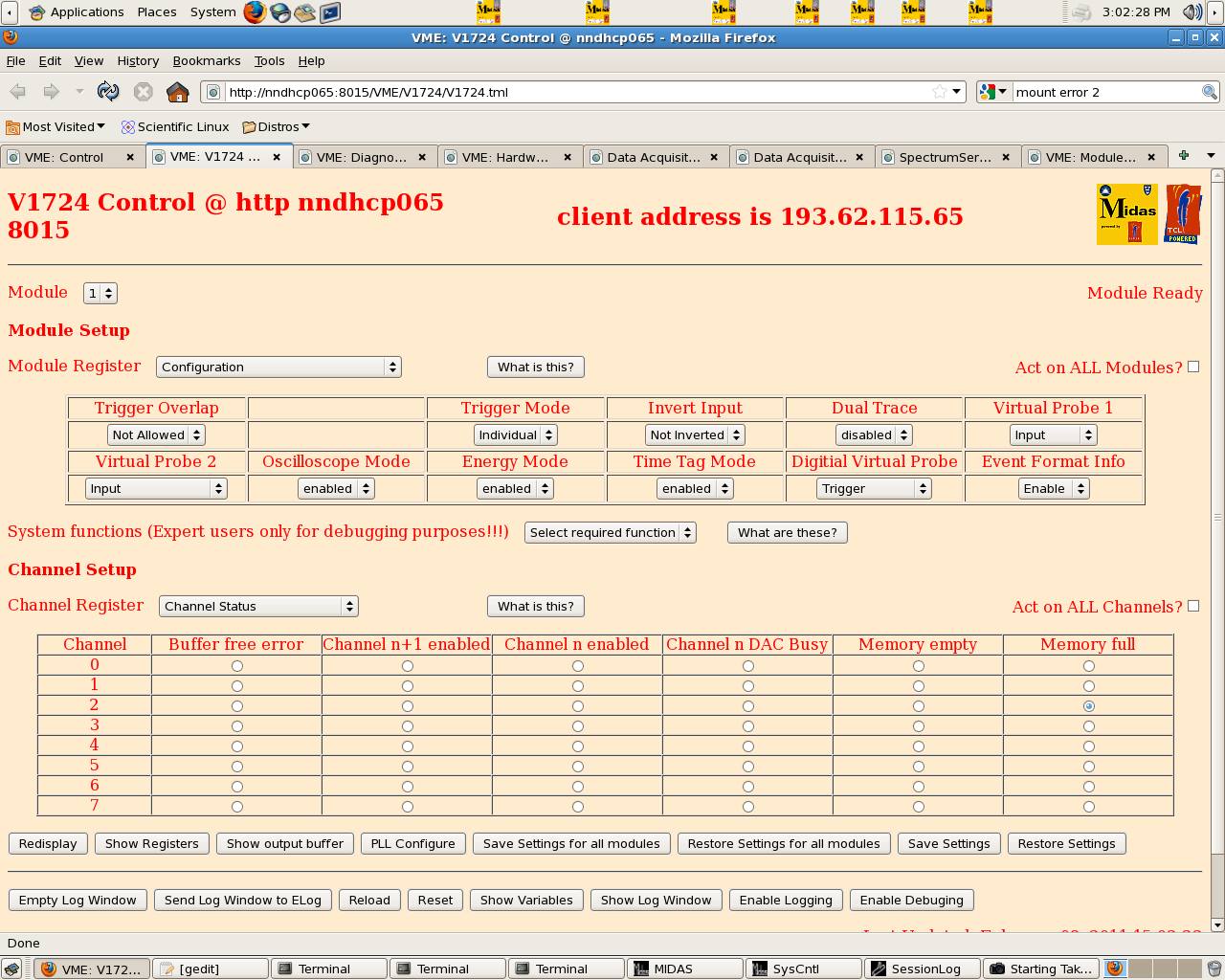Open the Select required function dropdown
The width and height of the screenshot is (1225, 980).
tap(611, 532)
